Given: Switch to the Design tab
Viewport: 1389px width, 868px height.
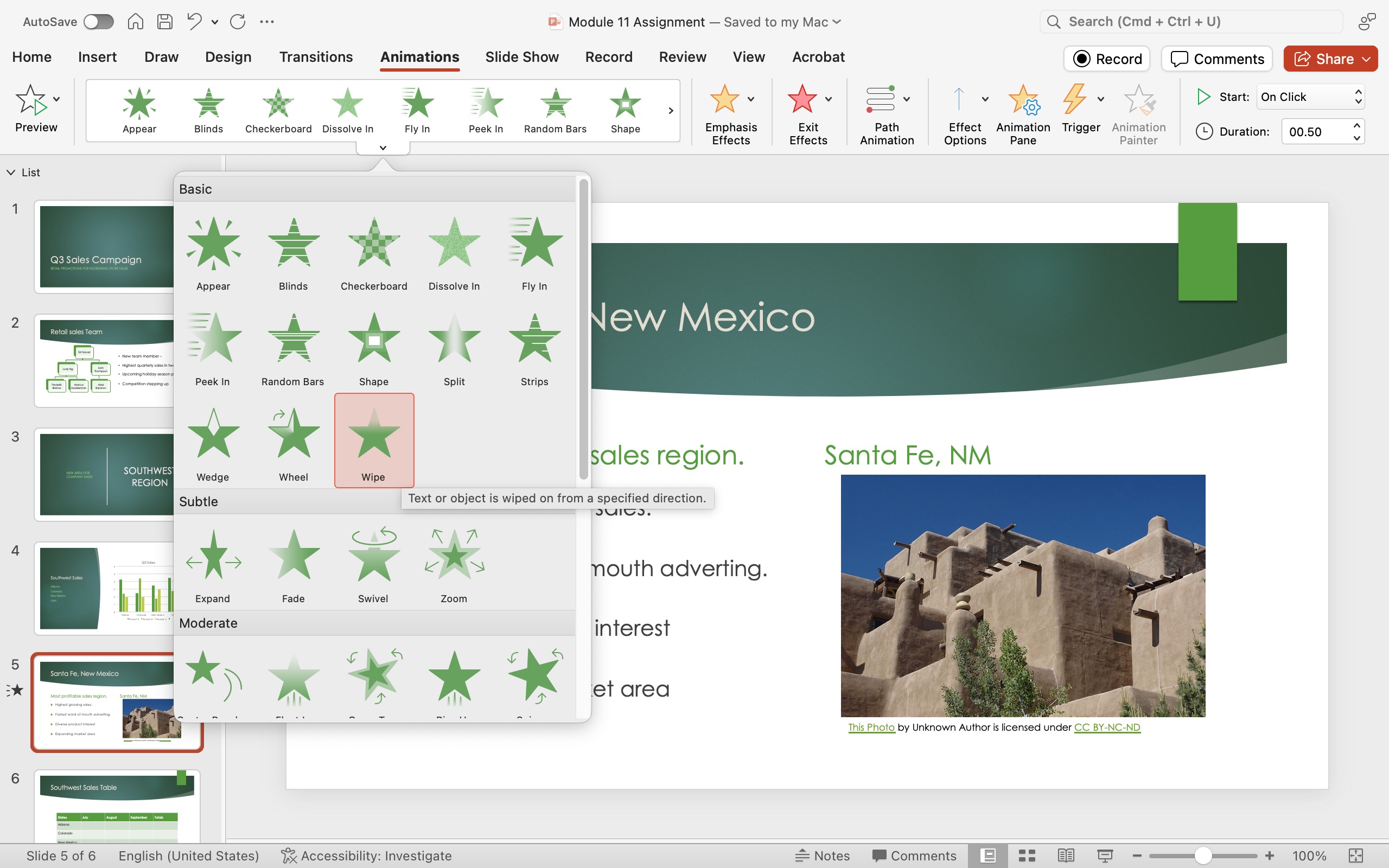Looking at the screenshot, I should coord(228,57).
